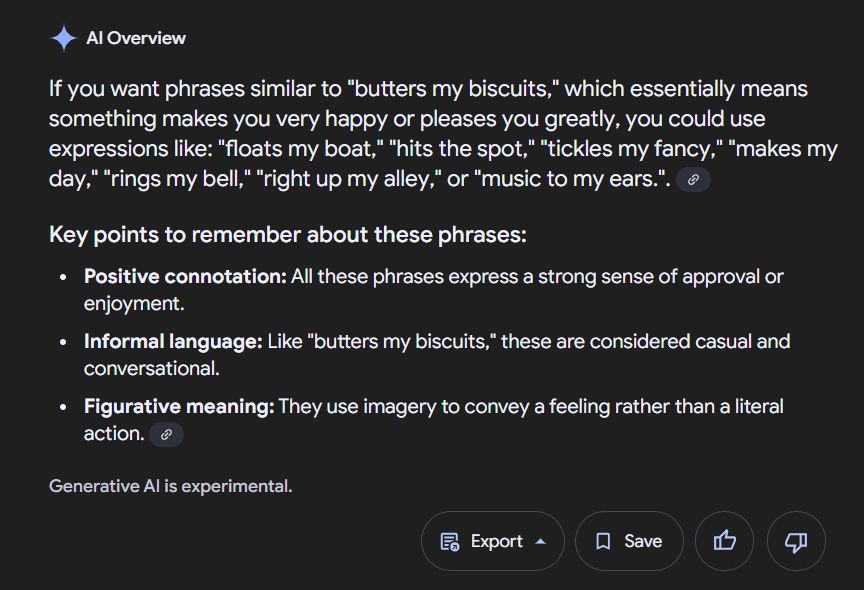Expand the Export dropdown caret
The height and width of the screenshot is (590, 864).
pos(541,542)
